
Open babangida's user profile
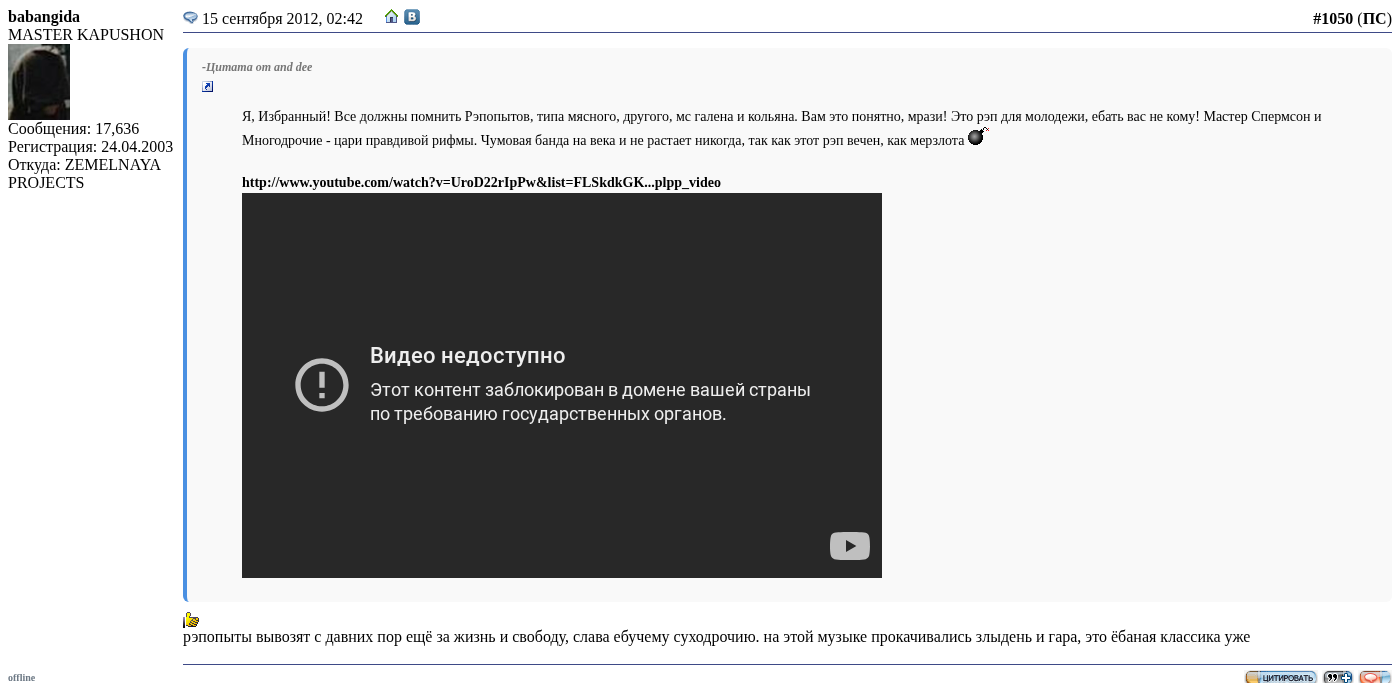pos(44,17)
